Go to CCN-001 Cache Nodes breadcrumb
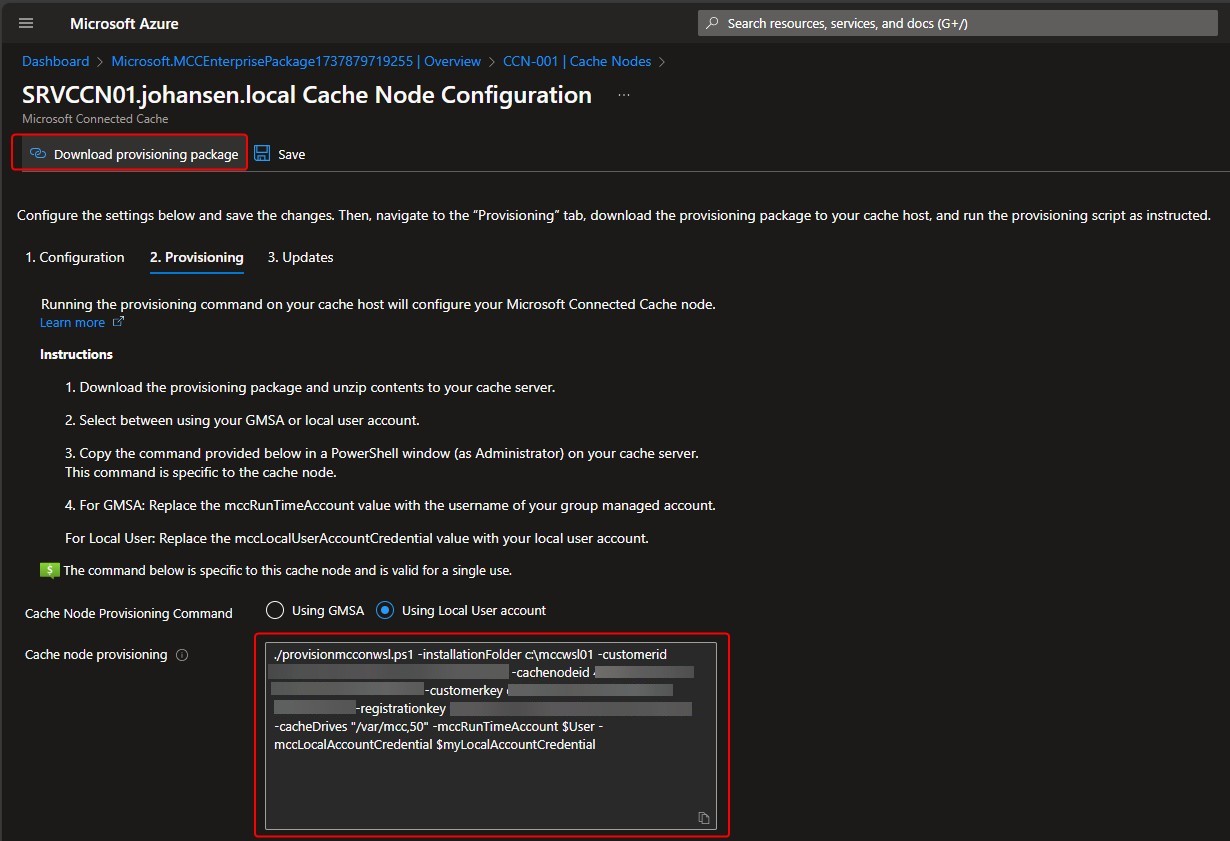 pos(577,61)
